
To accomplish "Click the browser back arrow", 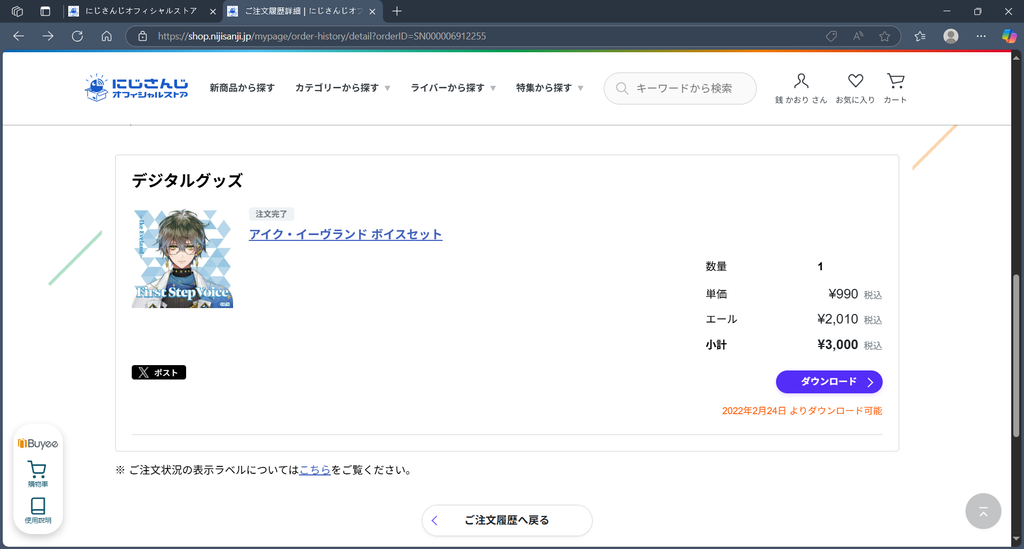I will (18, 36).
